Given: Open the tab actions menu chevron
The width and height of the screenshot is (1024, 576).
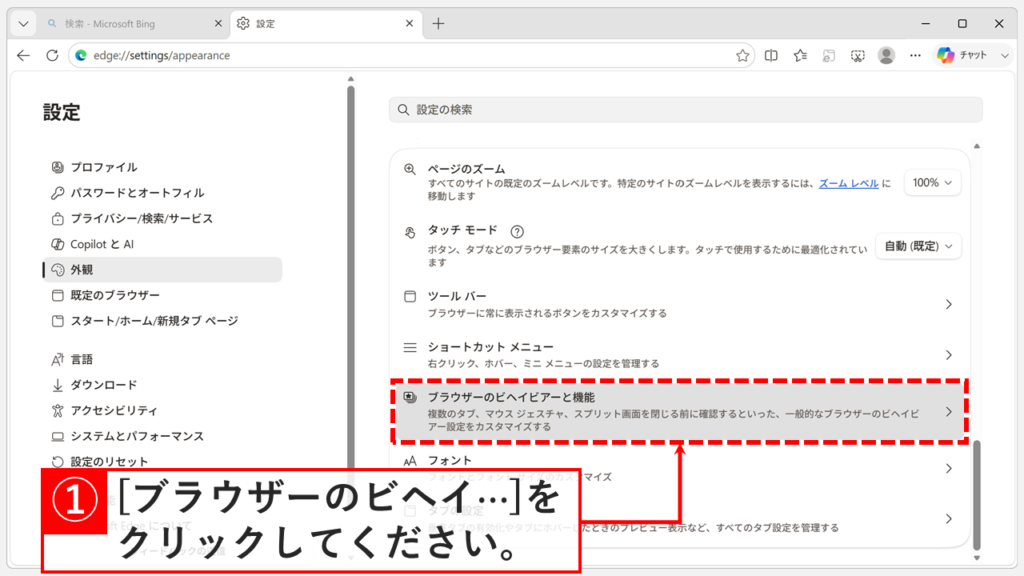Looking at the screenshot, I should 24,24.
